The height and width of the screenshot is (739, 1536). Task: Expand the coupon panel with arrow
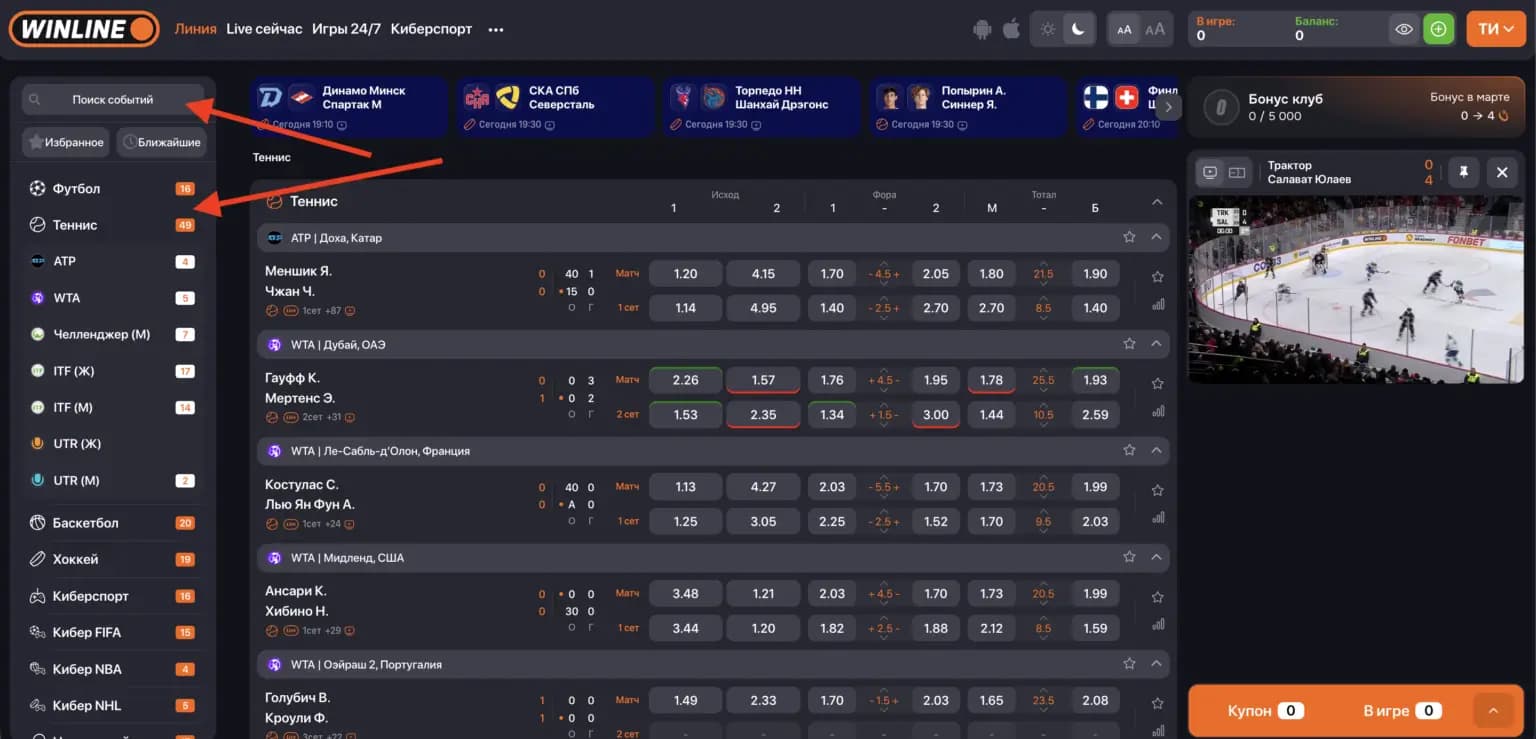coord(1493,711)
